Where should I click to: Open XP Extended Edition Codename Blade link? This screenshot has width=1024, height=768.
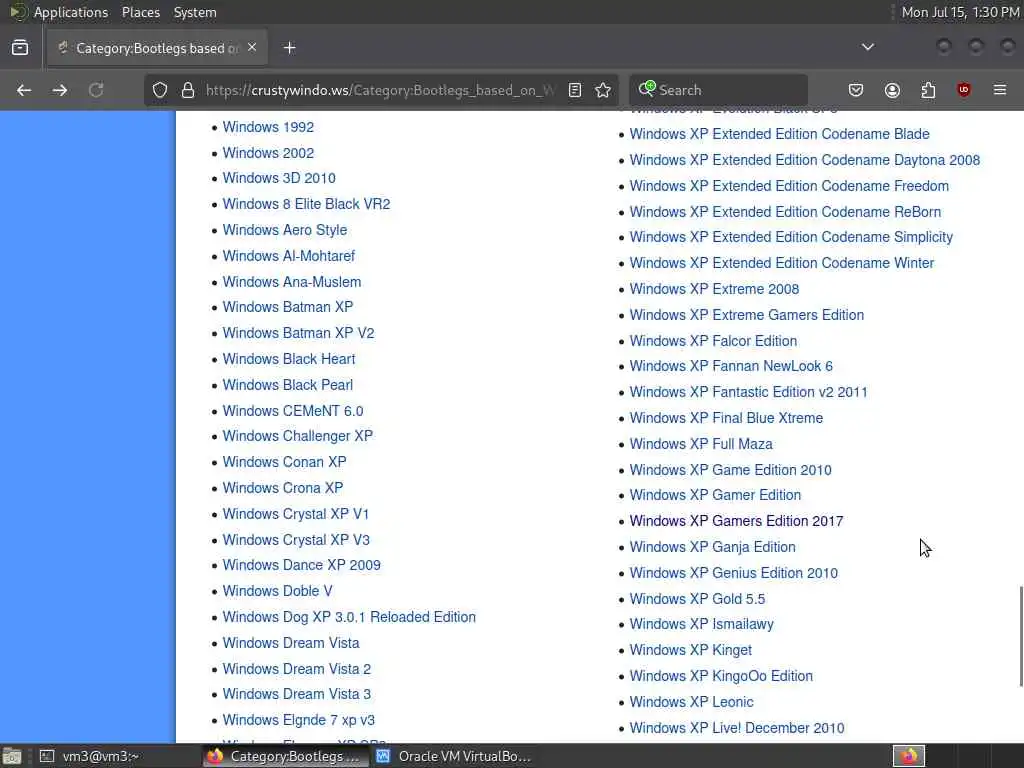pyautogui.click(x=779, y=134)
